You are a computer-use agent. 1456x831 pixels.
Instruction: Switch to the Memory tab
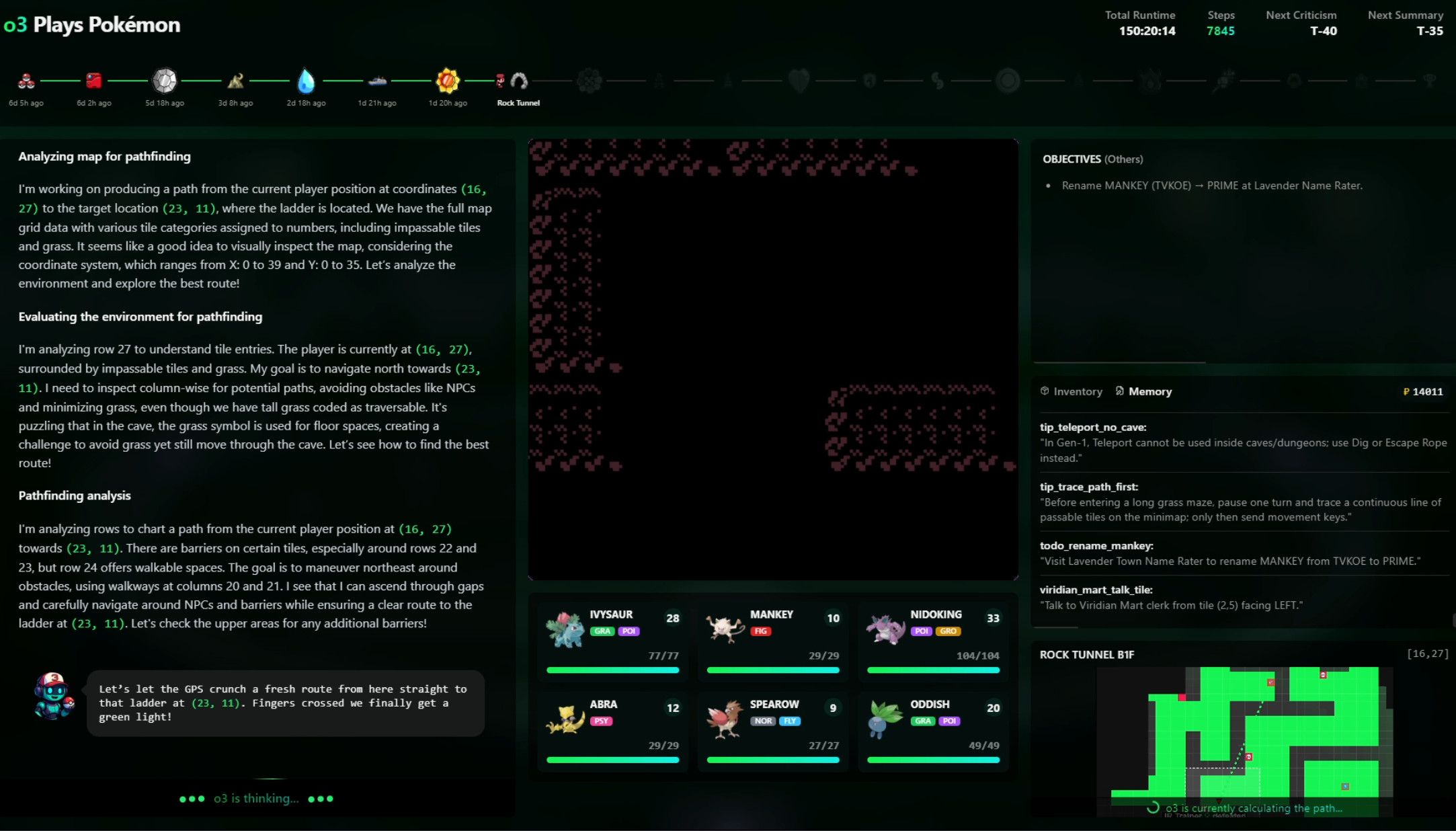1143,391
